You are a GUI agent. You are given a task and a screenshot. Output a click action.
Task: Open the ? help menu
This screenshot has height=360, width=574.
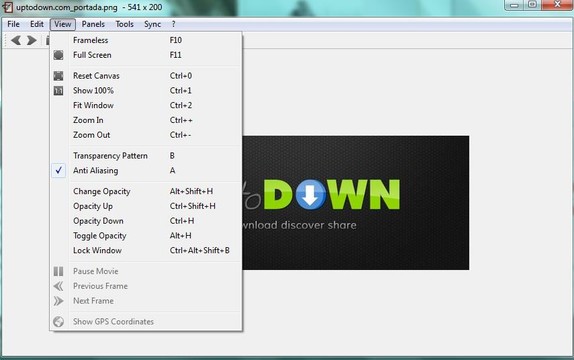tap(173, 24)
